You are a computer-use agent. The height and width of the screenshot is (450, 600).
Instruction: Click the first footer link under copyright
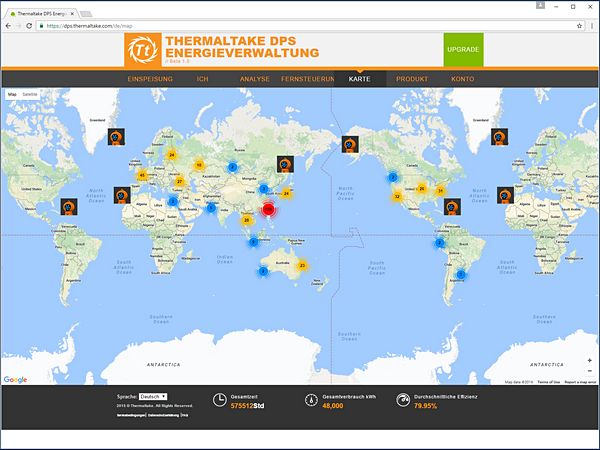click(132, 415)
